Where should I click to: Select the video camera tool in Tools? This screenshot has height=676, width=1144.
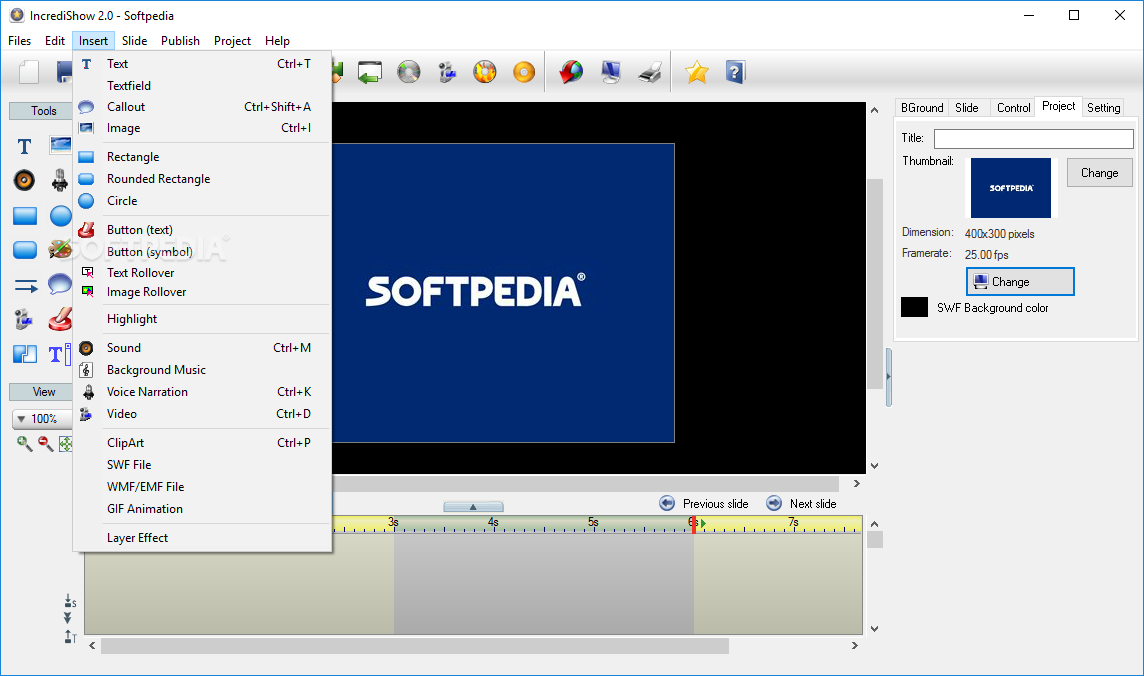click(x=23, y=319)
